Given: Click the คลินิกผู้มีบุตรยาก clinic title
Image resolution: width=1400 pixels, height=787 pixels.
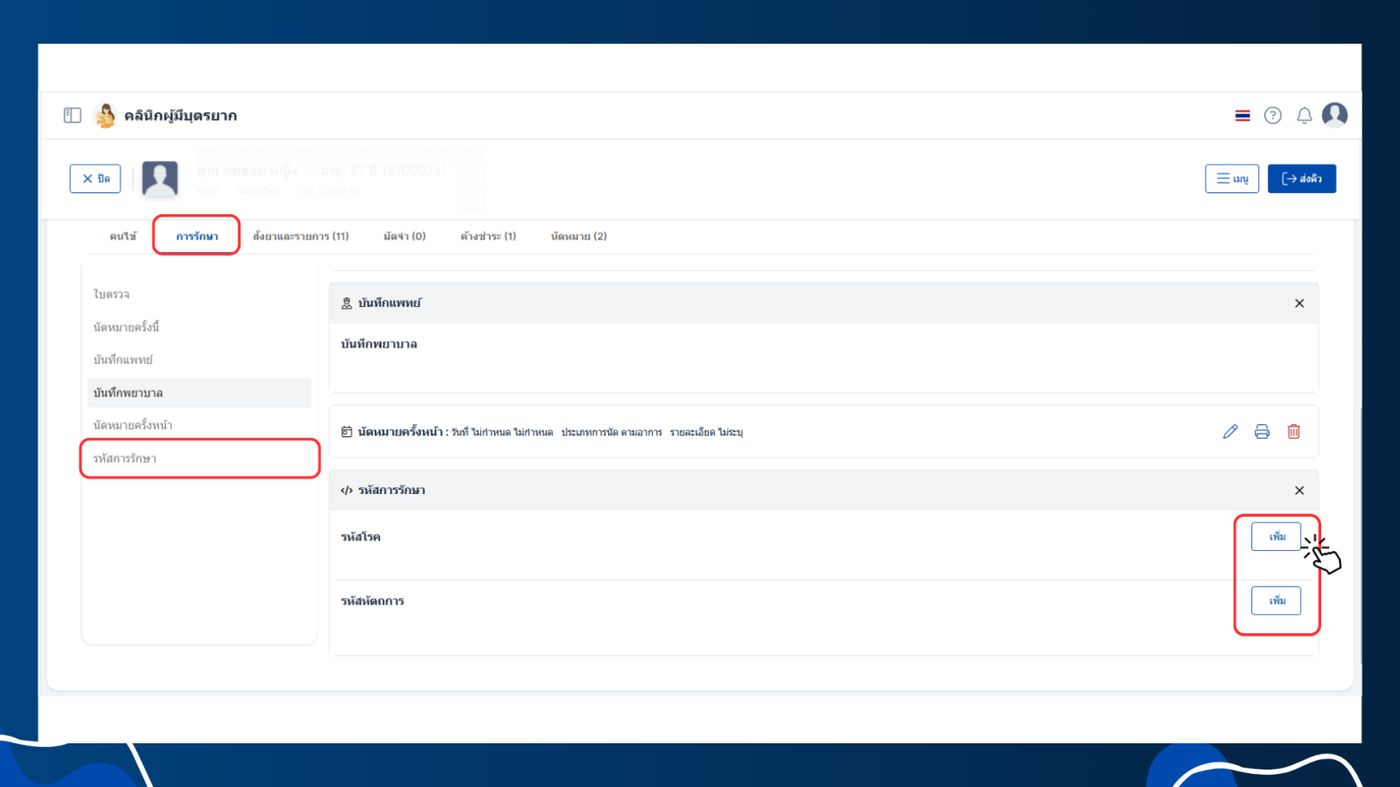Looking at the screenshot, I should pyautogui.click(x=180, y=116).
